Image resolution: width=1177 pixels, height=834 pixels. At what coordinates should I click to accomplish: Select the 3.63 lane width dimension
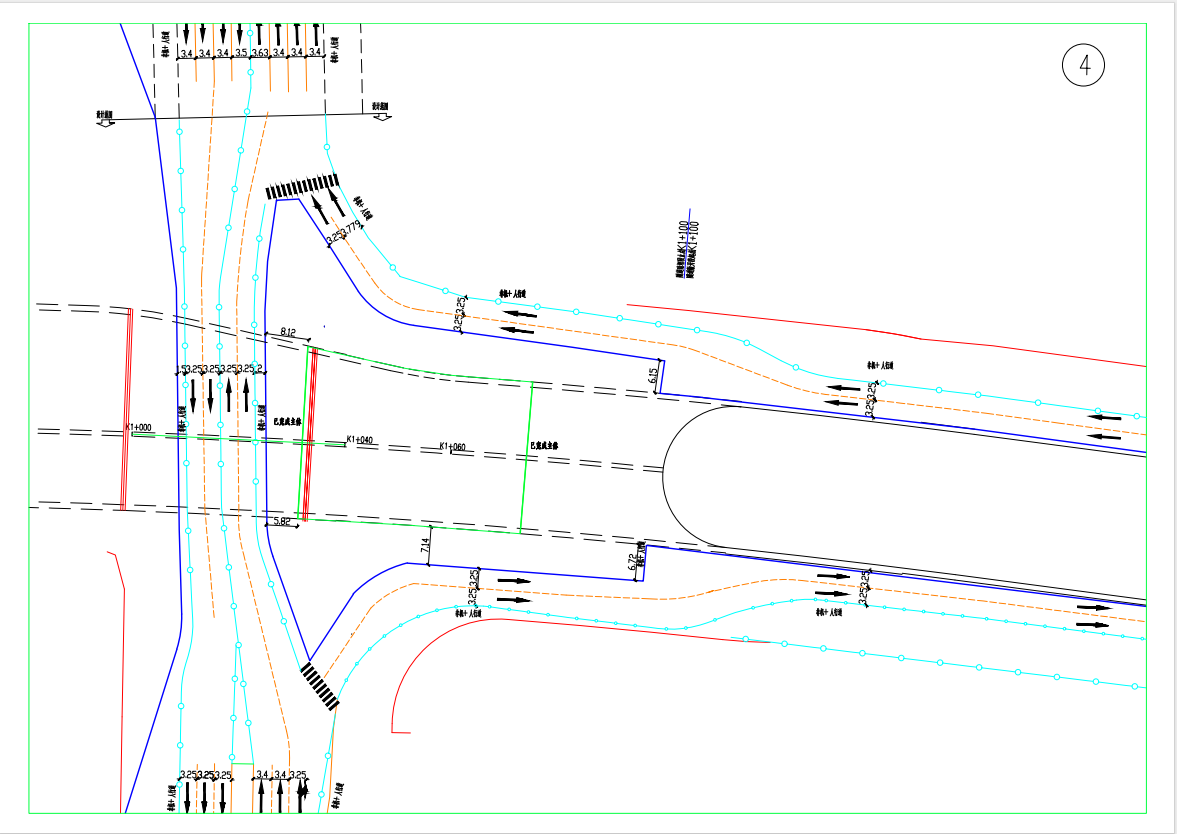pos(260,53)
